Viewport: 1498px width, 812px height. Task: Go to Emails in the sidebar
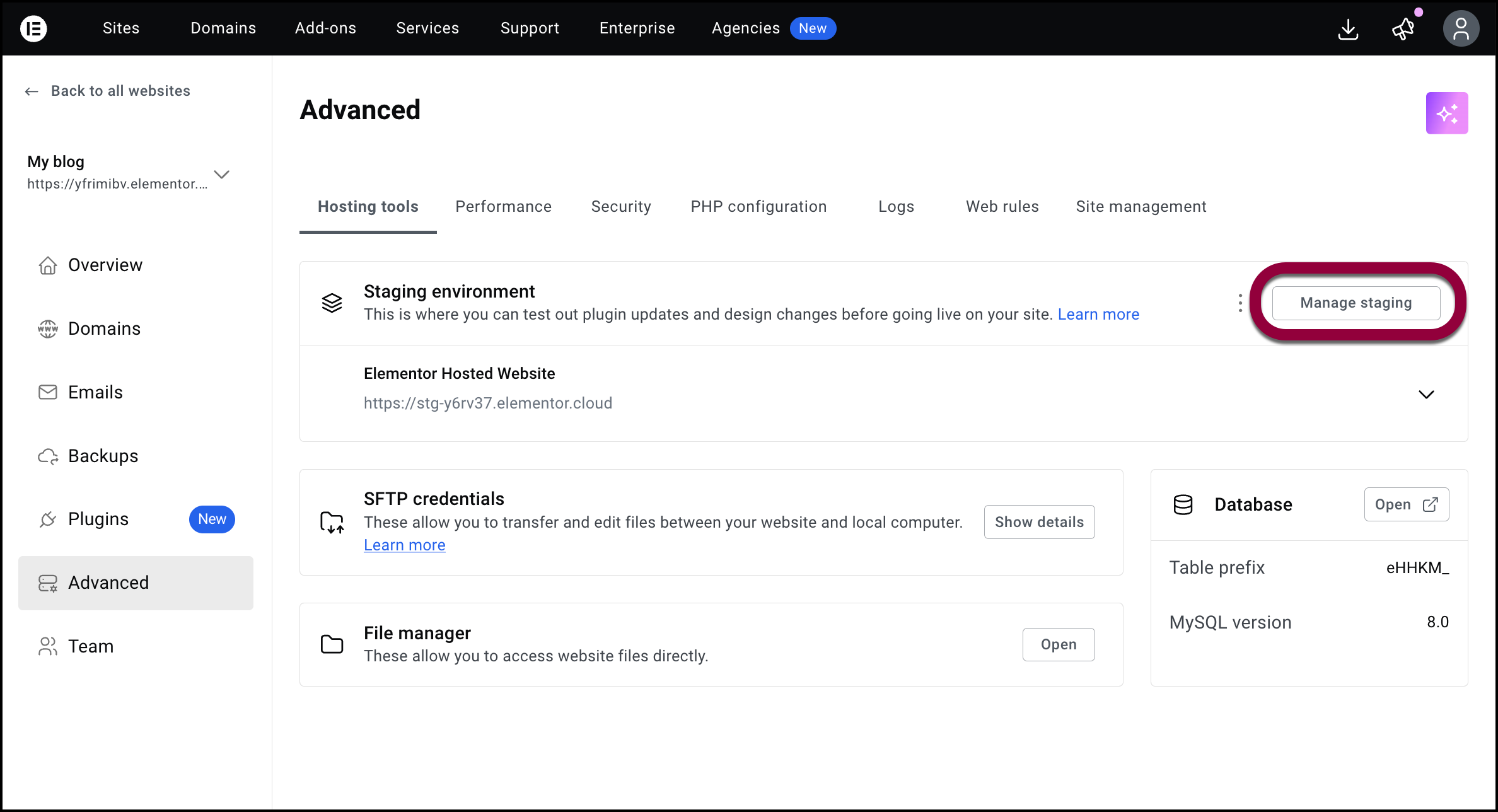(95, 392)
